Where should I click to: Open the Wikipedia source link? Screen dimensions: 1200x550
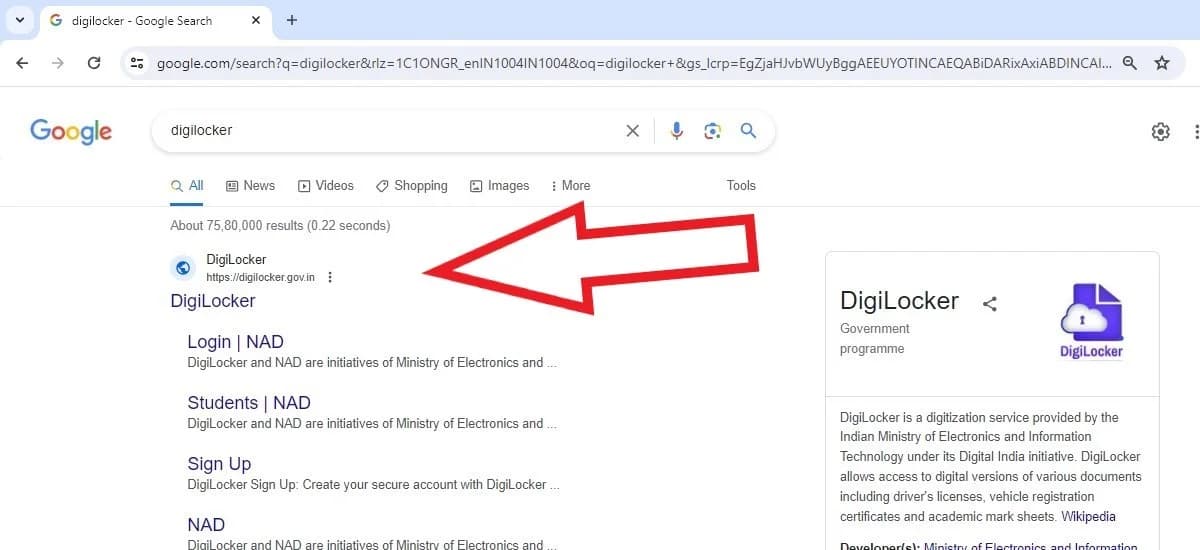coord(1089,516)
